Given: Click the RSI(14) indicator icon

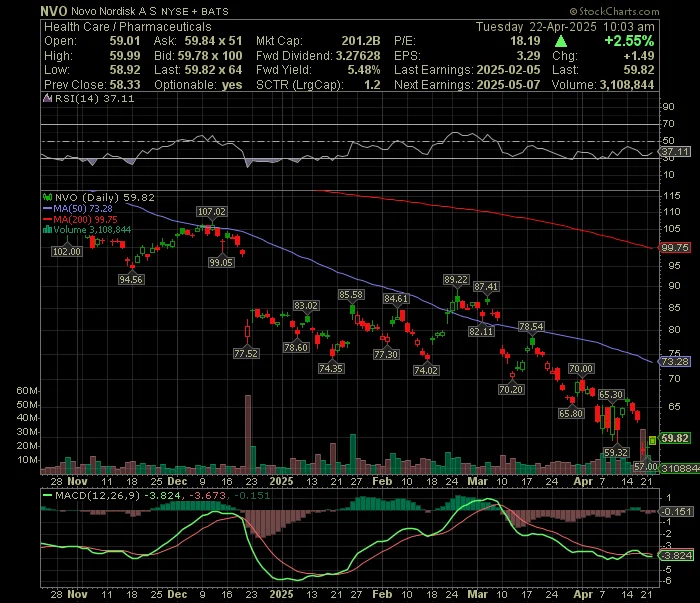Looking at the screenshot, I should pos(47,98).
